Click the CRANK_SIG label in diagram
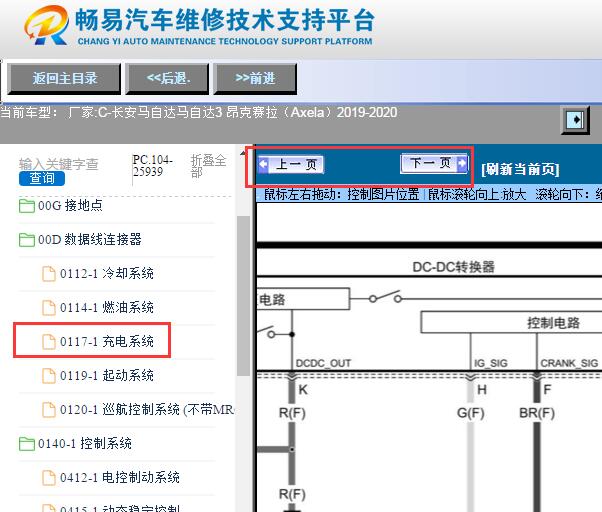Image resolution: width=602 pixels, height=512 pixels. [x=569, y=363]
